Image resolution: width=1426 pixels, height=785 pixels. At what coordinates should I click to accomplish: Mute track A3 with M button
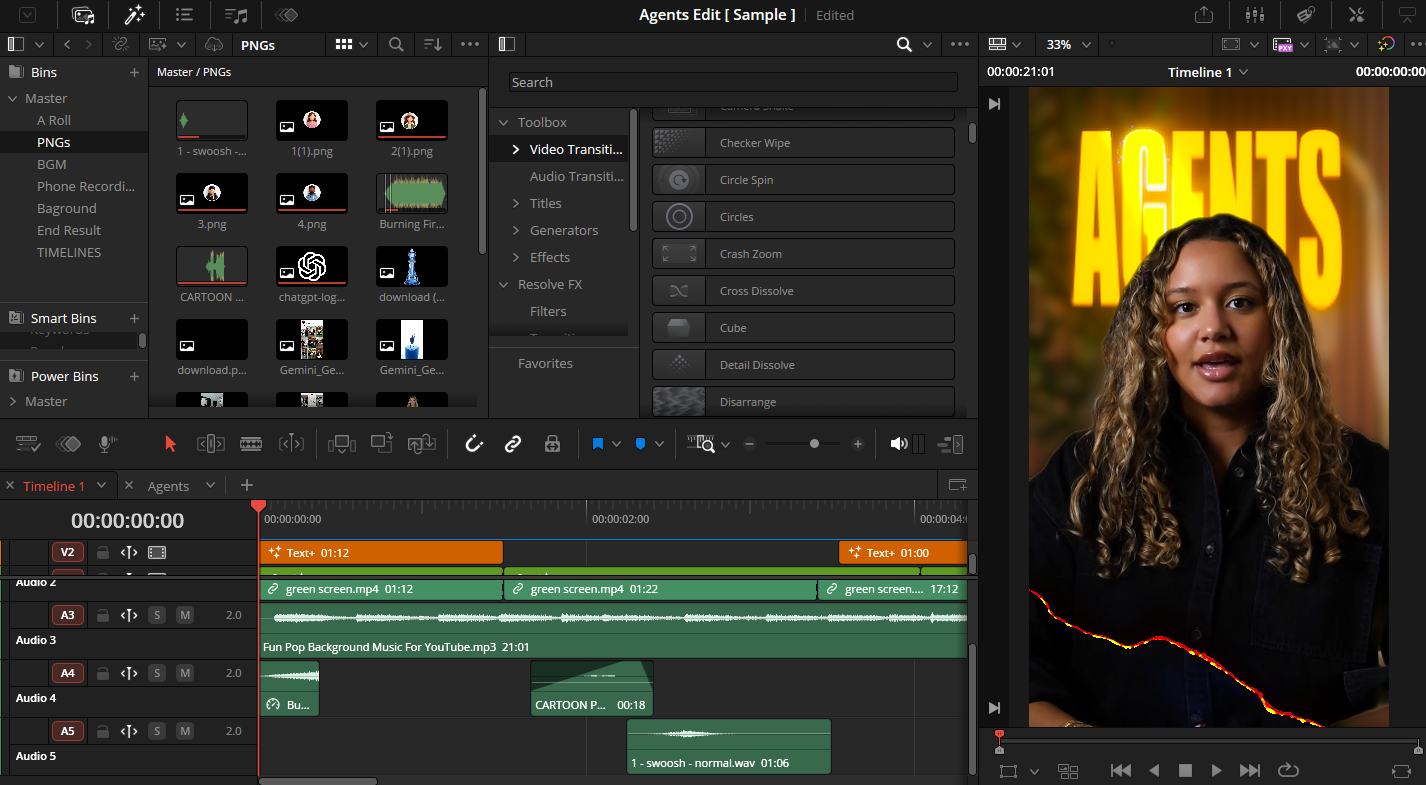pyautogui.click(x=185, y=615)
